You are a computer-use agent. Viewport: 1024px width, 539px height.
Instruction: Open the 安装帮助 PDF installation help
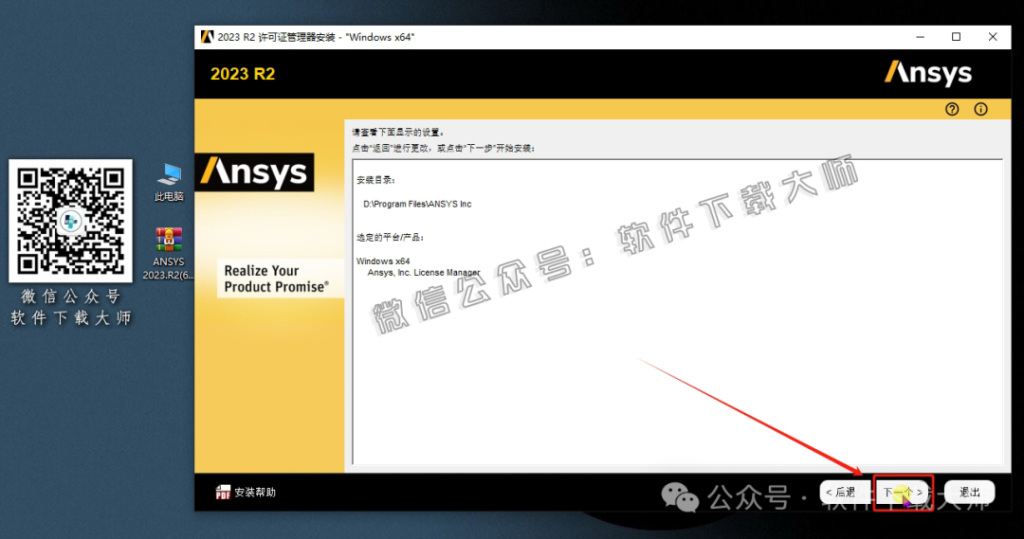246,492
